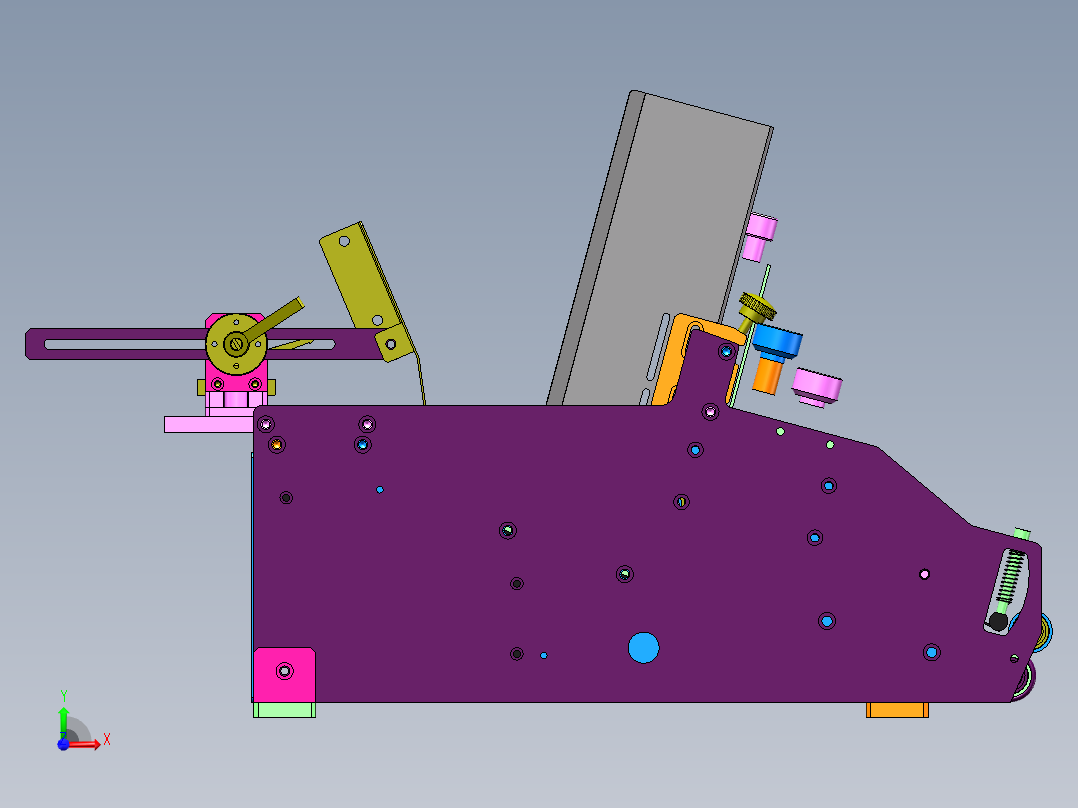
Task: Select the large blue circle on purple plate
Action: coord(644,647)
